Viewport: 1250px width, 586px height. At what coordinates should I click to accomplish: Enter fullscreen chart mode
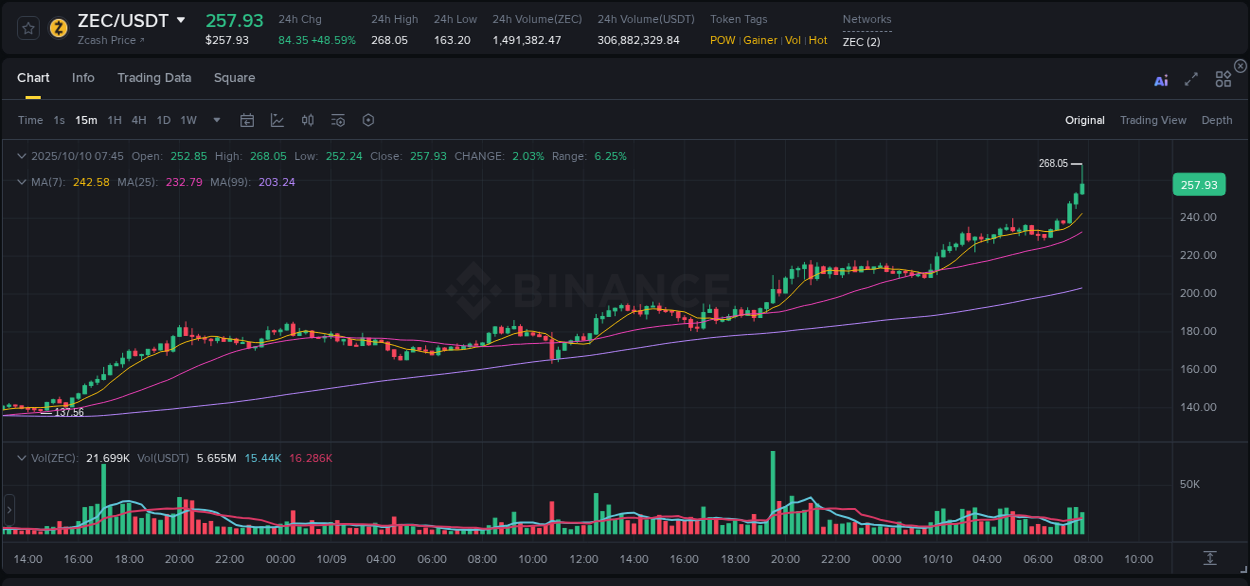point(1191,80)
